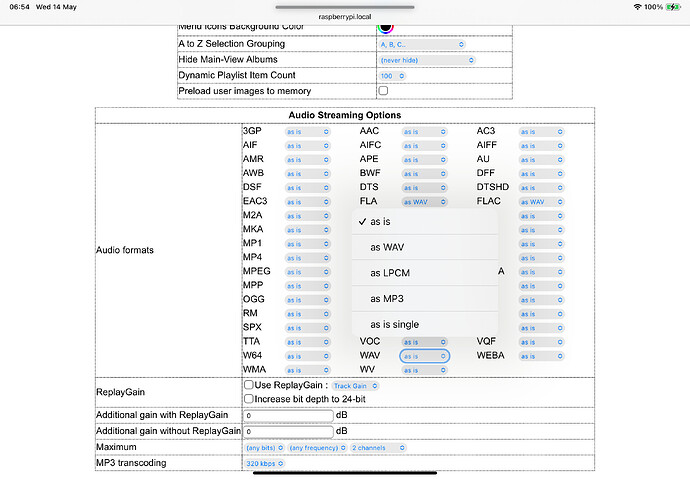The image size is (690, 479).
Task: Open the VOC format dropdown
Action: pyautogui.click(x=424, y=342)
